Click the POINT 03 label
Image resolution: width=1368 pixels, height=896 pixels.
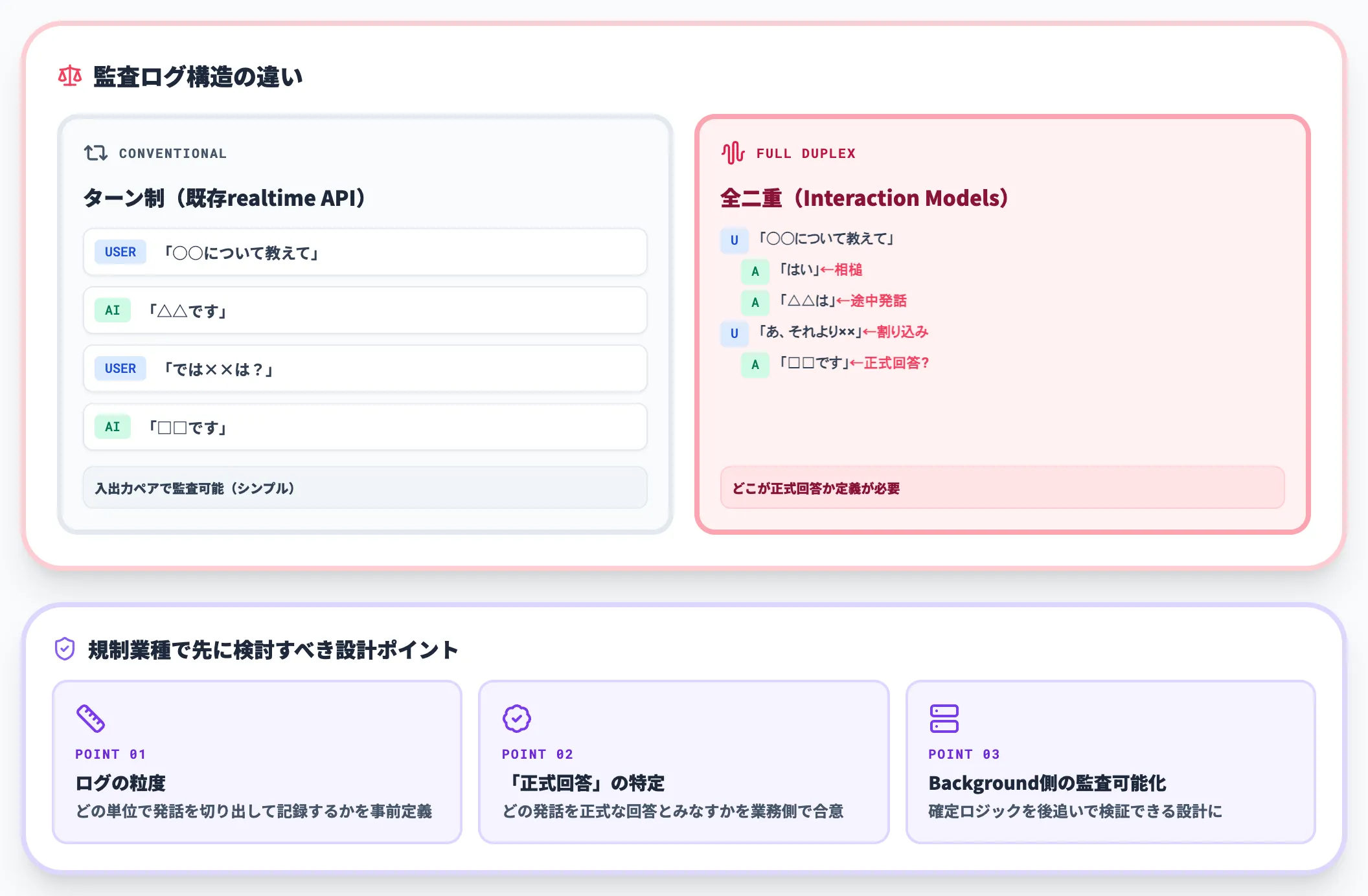click(x=964, y=754)
